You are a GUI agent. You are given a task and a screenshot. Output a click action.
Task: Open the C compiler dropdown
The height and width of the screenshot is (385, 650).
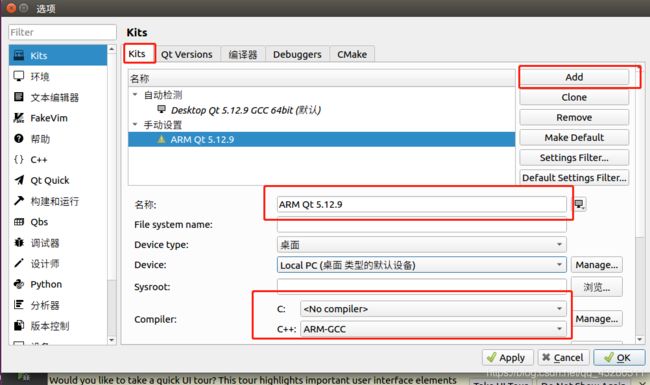pos(433,309)
